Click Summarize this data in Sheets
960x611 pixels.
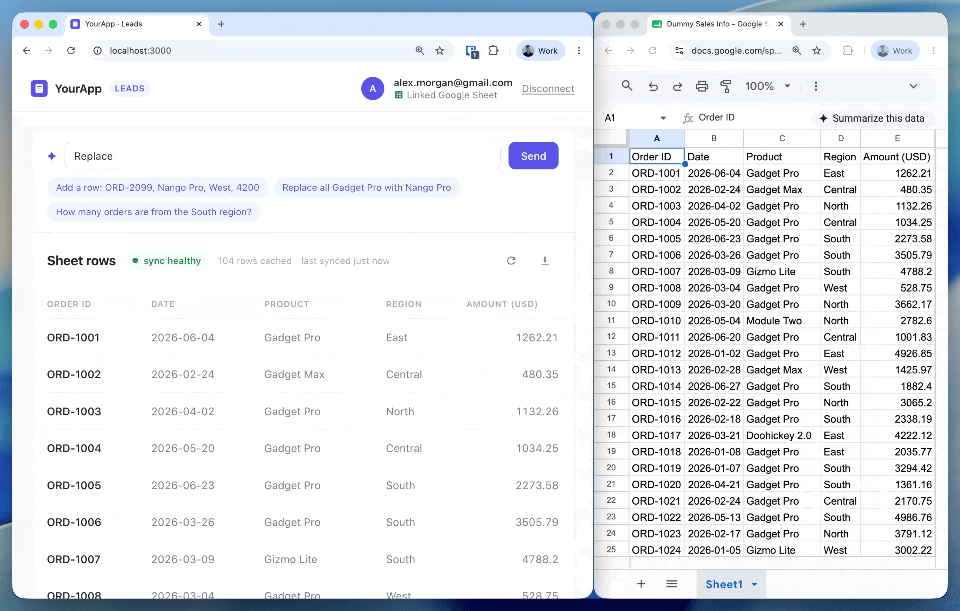click(872, 118)
